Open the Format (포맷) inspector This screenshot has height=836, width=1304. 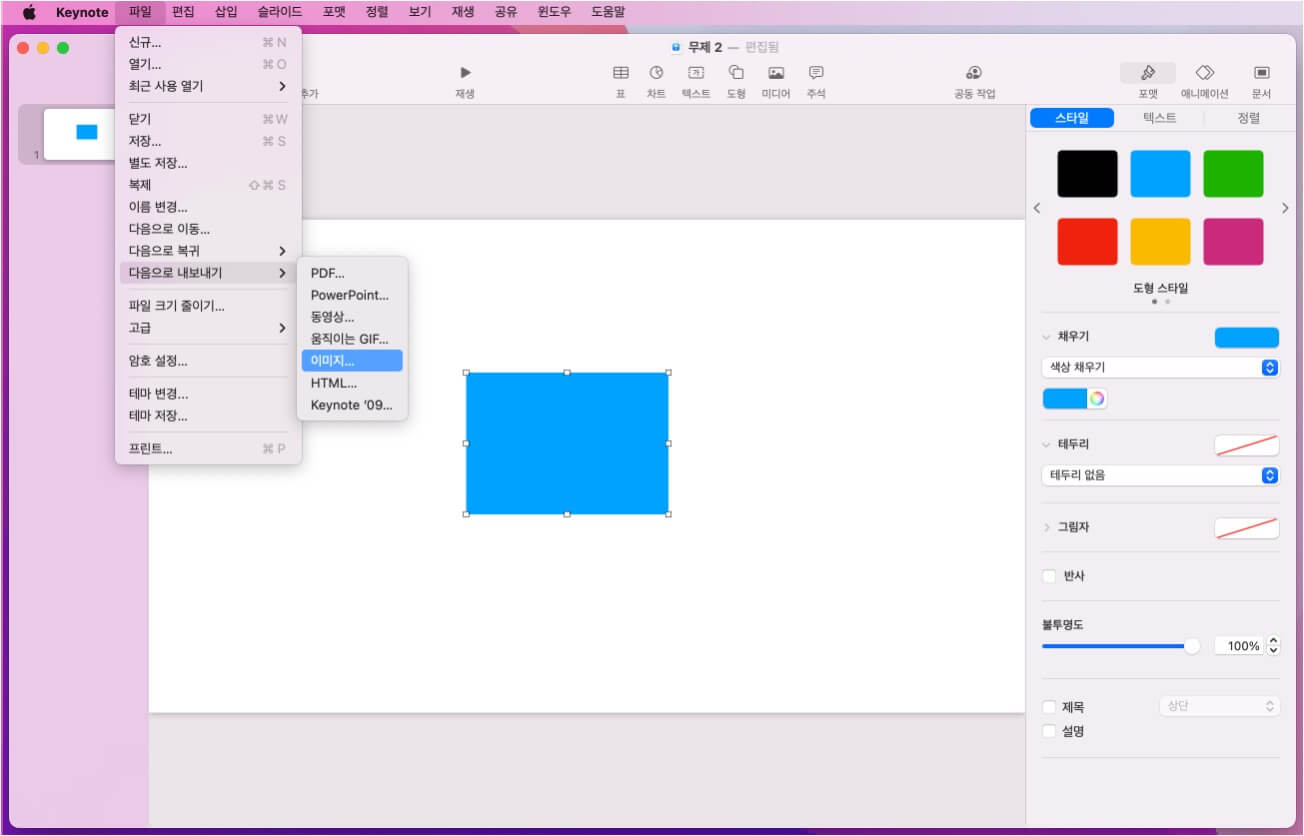(x=1148, y=73)
